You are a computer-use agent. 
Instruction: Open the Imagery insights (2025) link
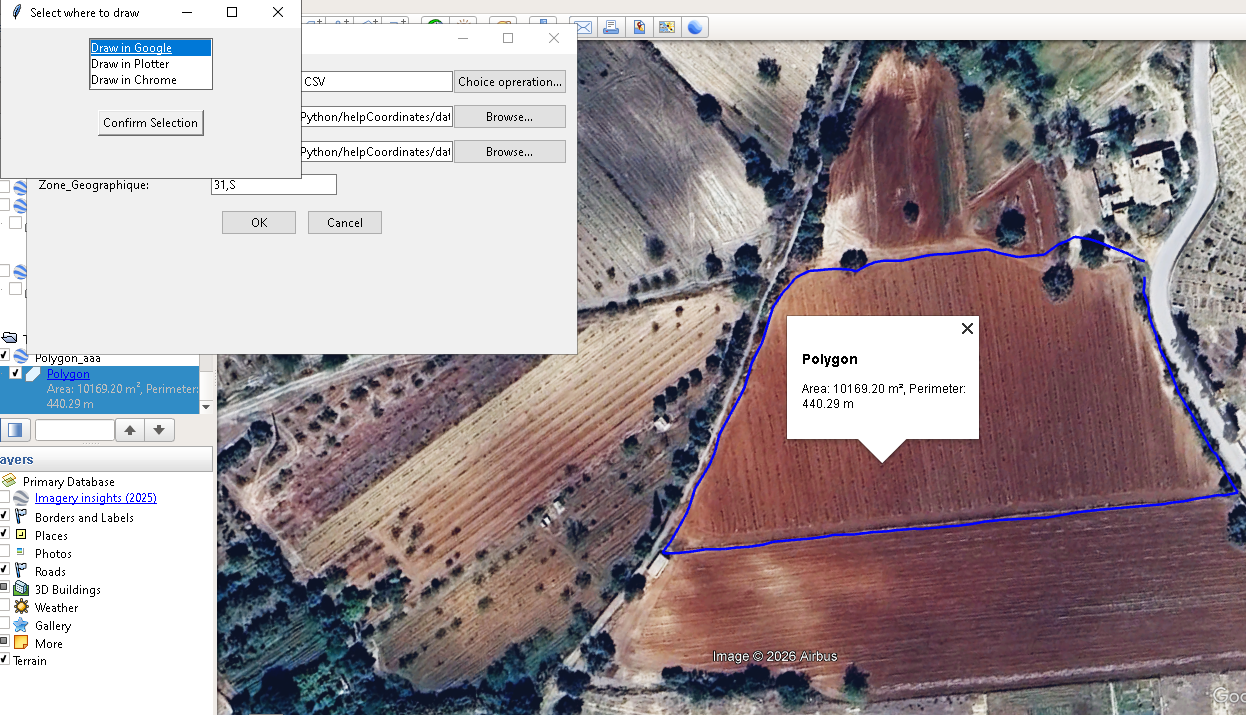[95, 498]
